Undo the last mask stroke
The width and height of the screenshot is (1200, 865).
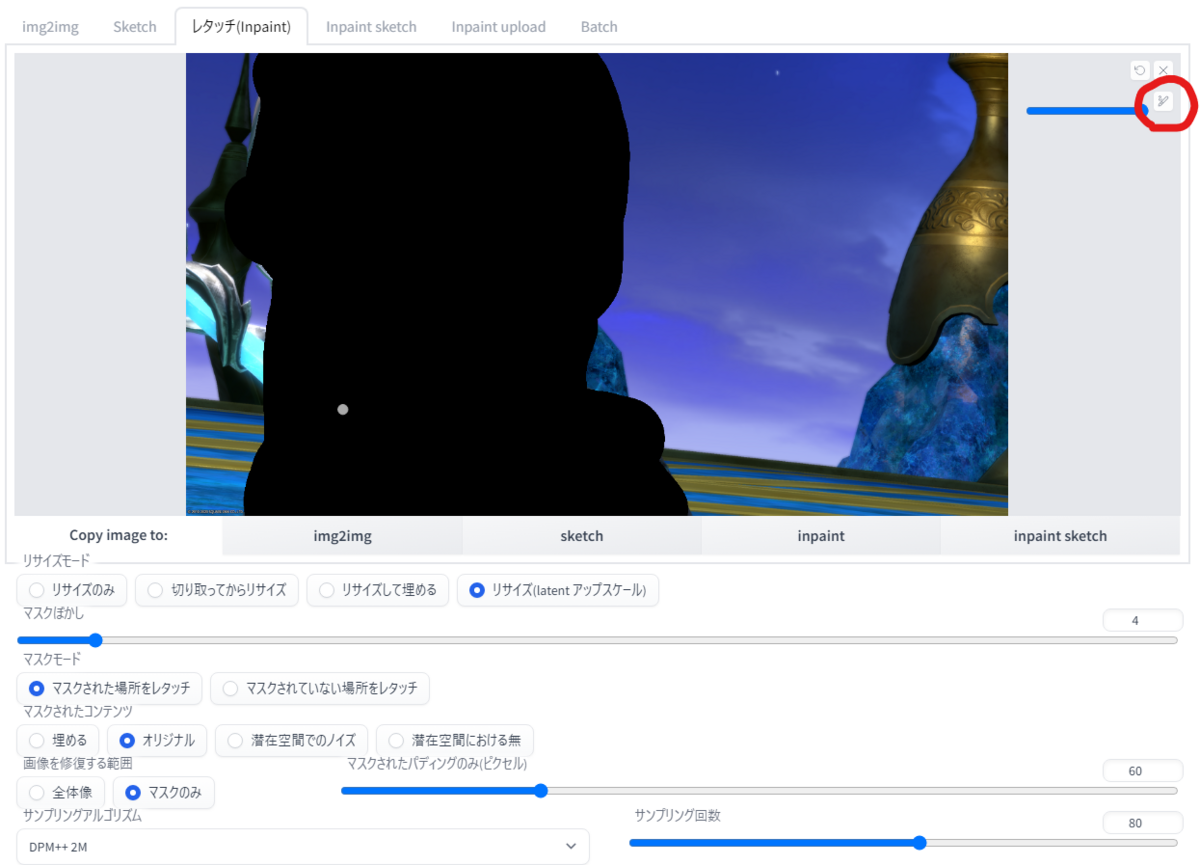(1139, 70)
